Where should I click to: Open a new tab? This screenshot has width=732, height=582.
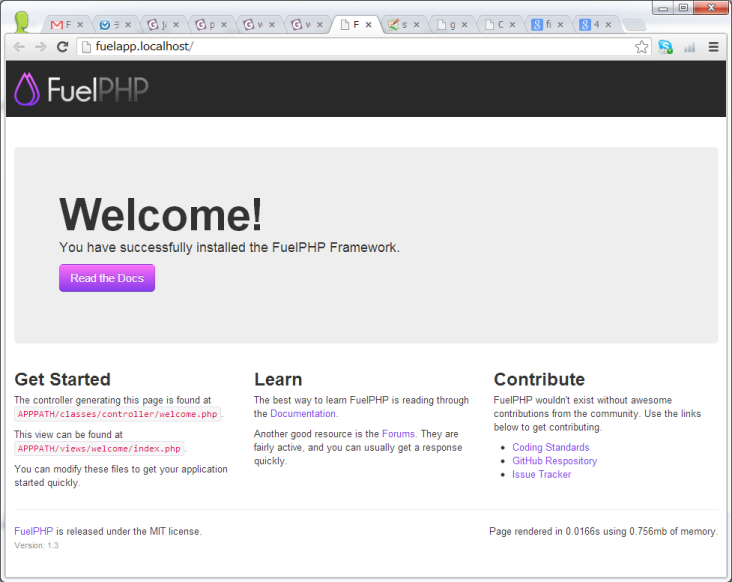634,25
